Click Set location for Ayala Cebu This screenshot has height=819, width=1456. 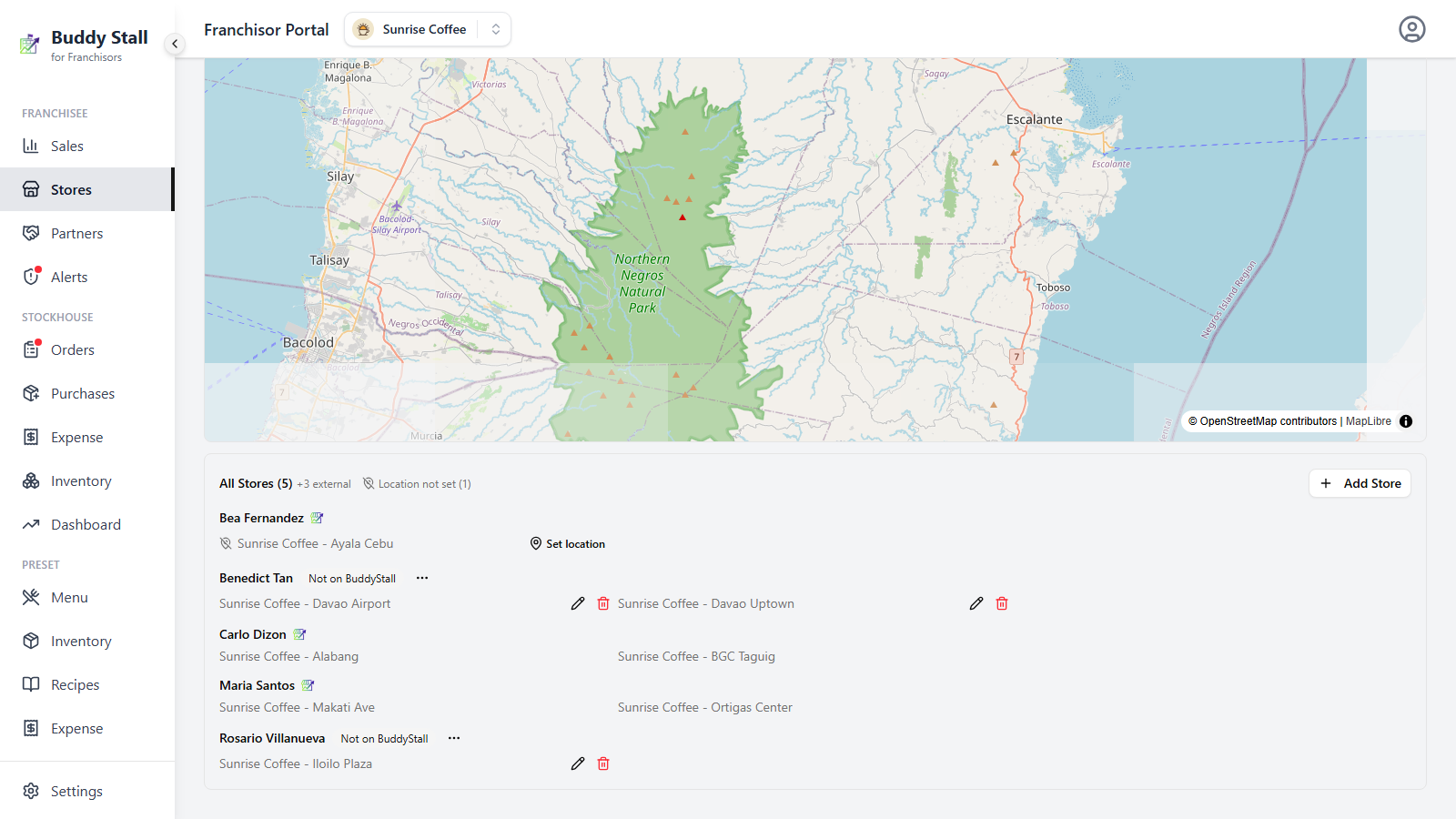[568, 543]
